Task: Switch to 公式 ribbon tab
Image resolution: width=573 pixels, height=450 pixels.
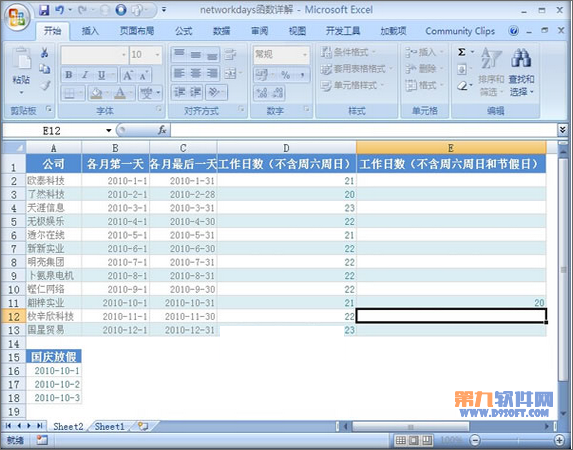Action: click(x=183, y=31)
